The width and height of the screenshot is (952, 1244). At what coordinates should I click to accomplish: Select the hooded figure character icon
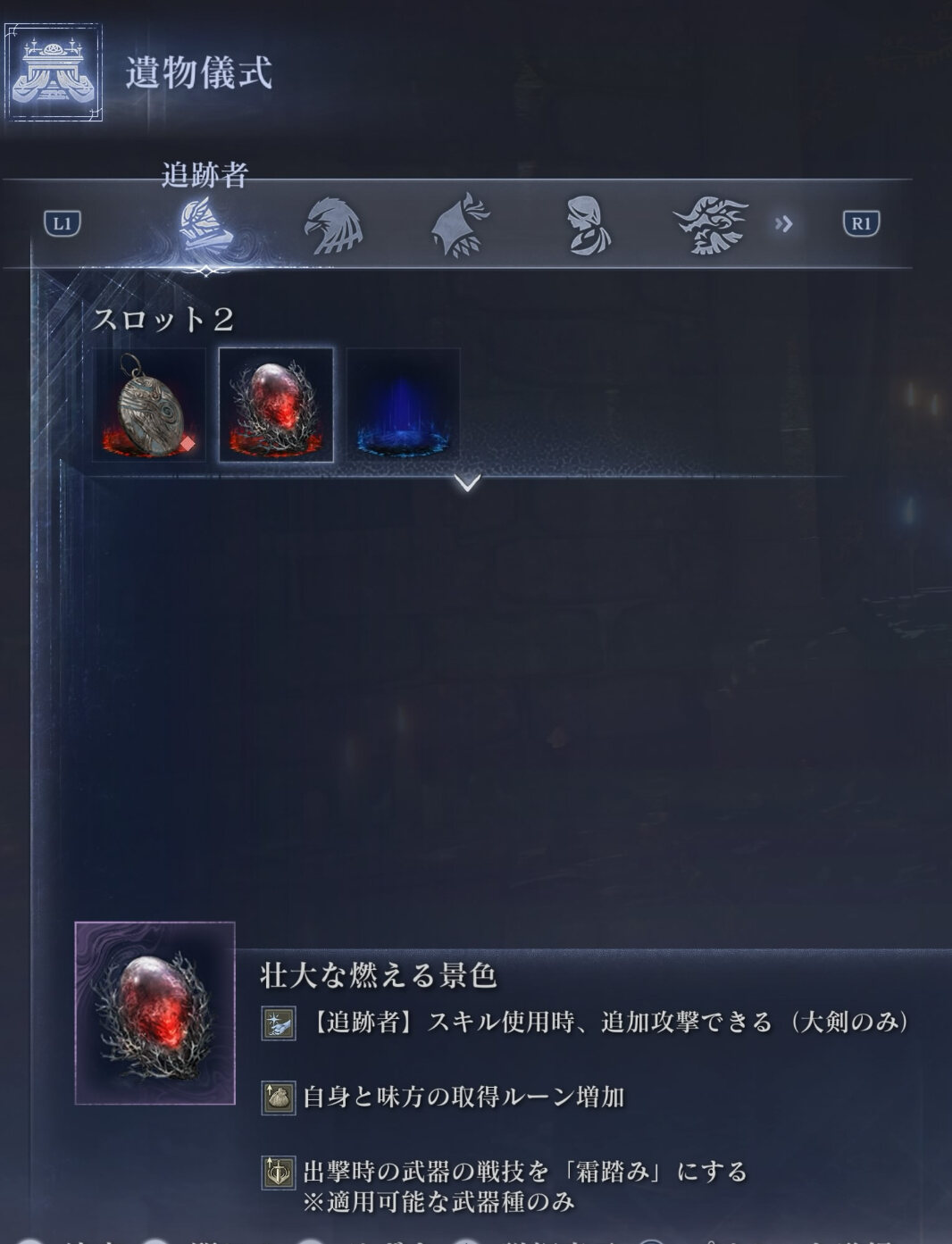461,225
